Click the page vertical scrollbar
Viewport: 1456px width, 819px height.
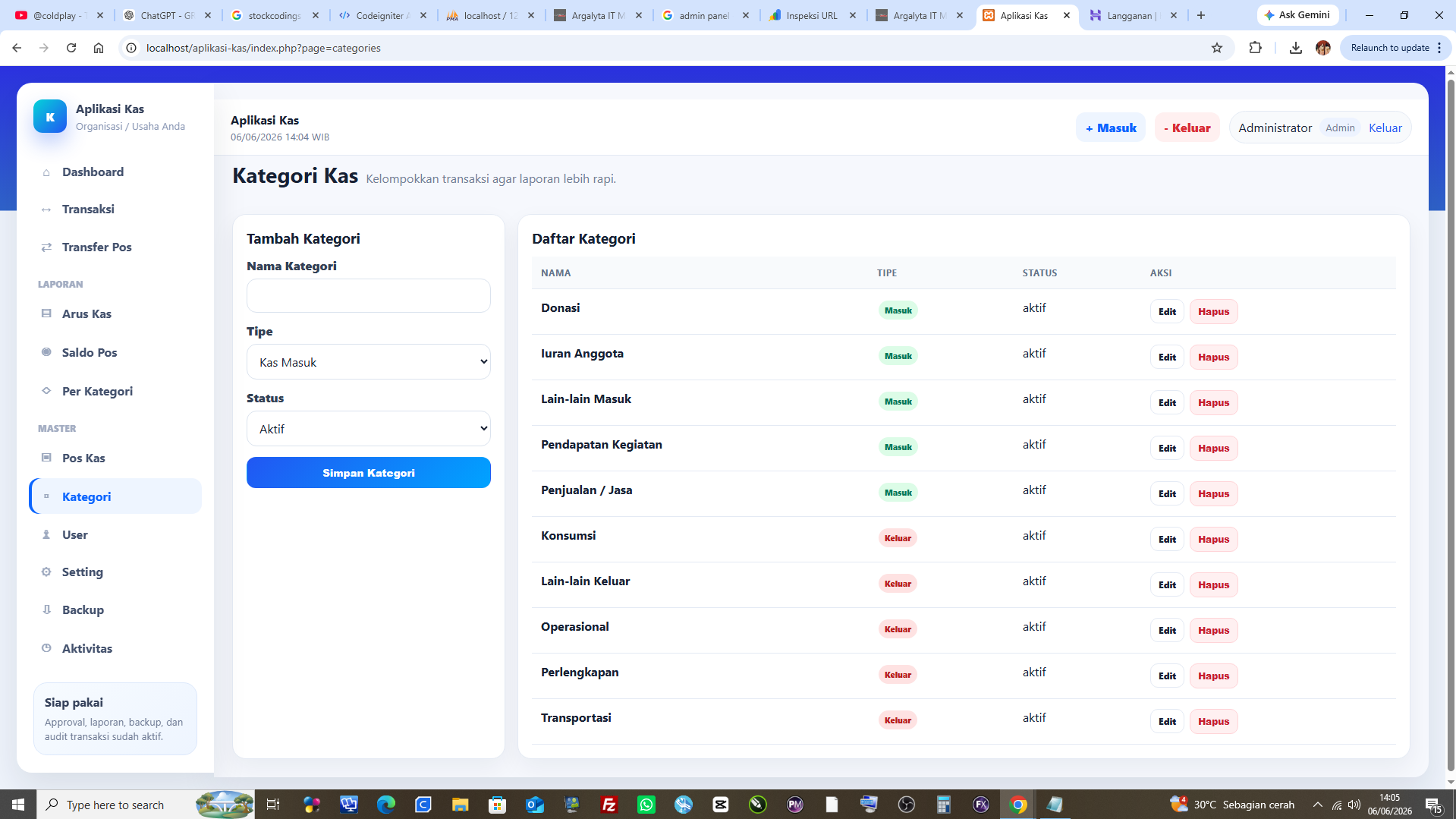[1450, 425]
